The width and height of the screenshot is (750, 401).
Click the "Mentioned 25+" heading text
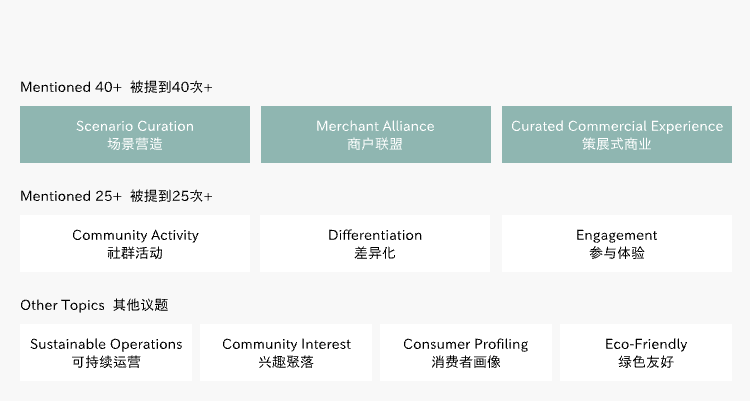click(x=70, y=196)
